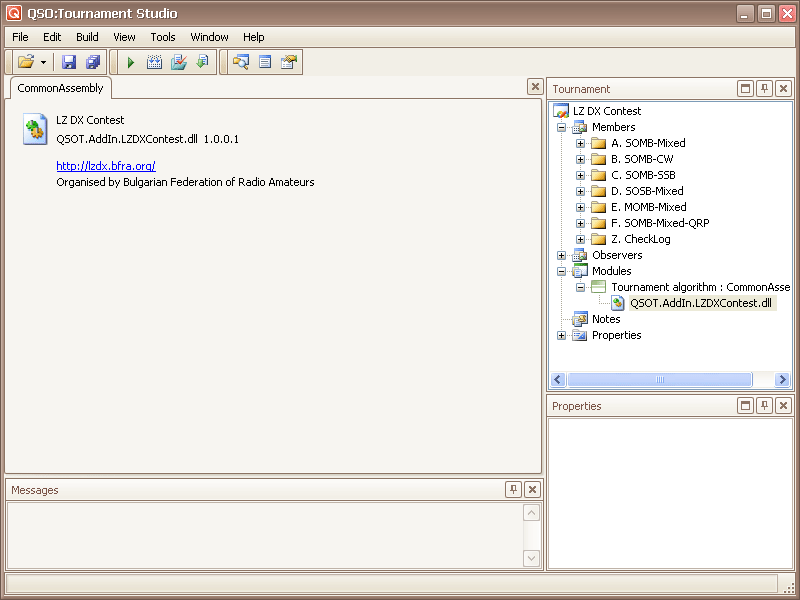This screenshot has height=600, width=800.
Task: Open the dropdown arrow beside open folder
Action: (x=43, y=63)
